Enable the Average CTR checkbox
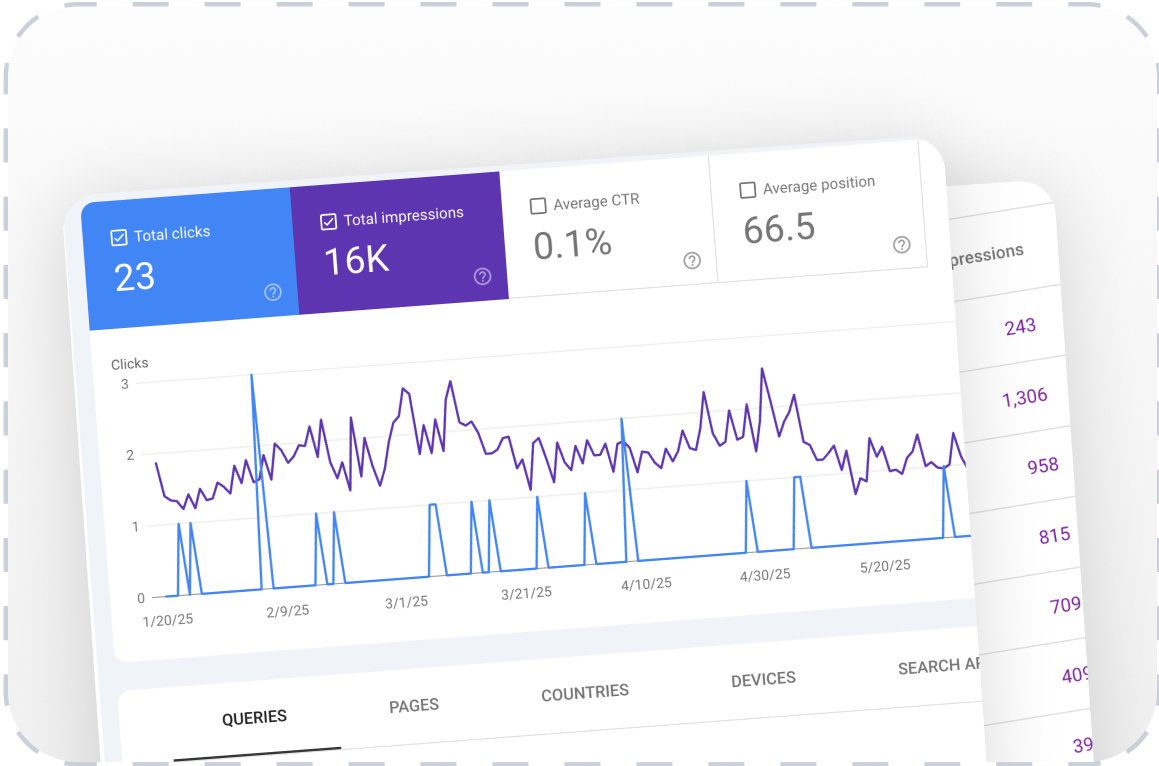 538,205
